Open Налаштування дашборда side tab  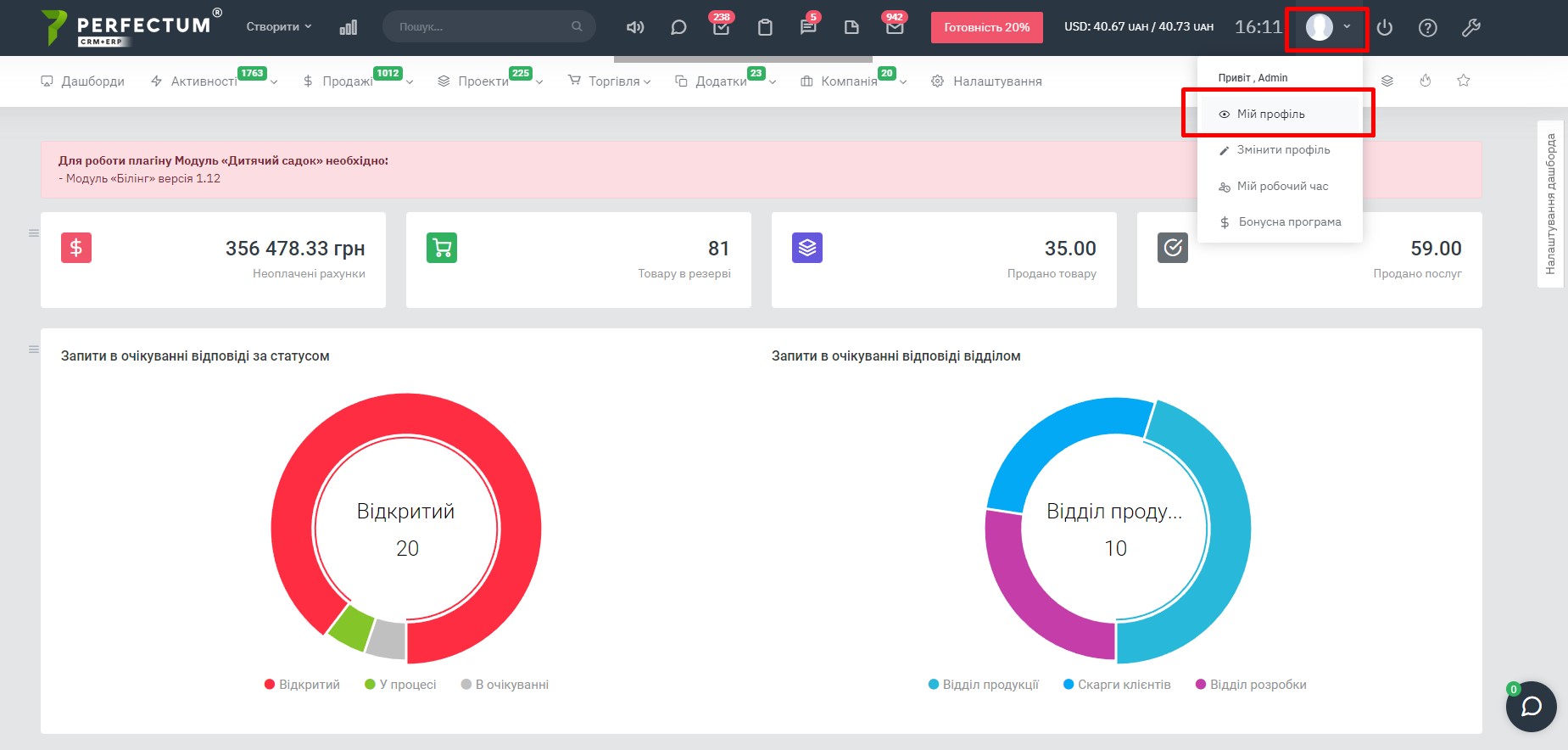pos(1551,204)
